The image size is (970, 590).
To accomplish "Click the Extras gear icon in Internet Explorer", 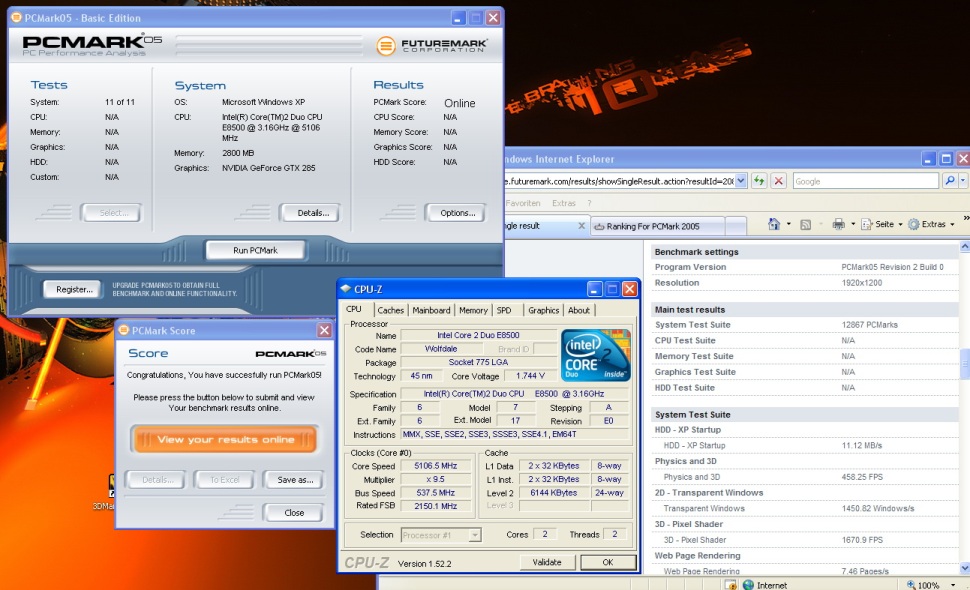I will [x=913, y=224].
